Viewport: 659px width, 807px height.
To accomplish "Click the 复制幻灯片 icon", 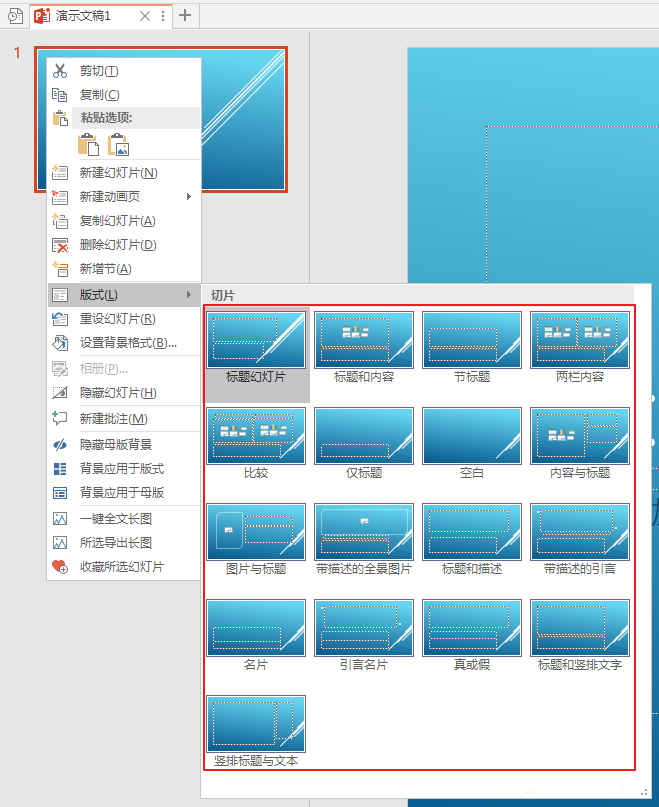I will click(60, 221).
